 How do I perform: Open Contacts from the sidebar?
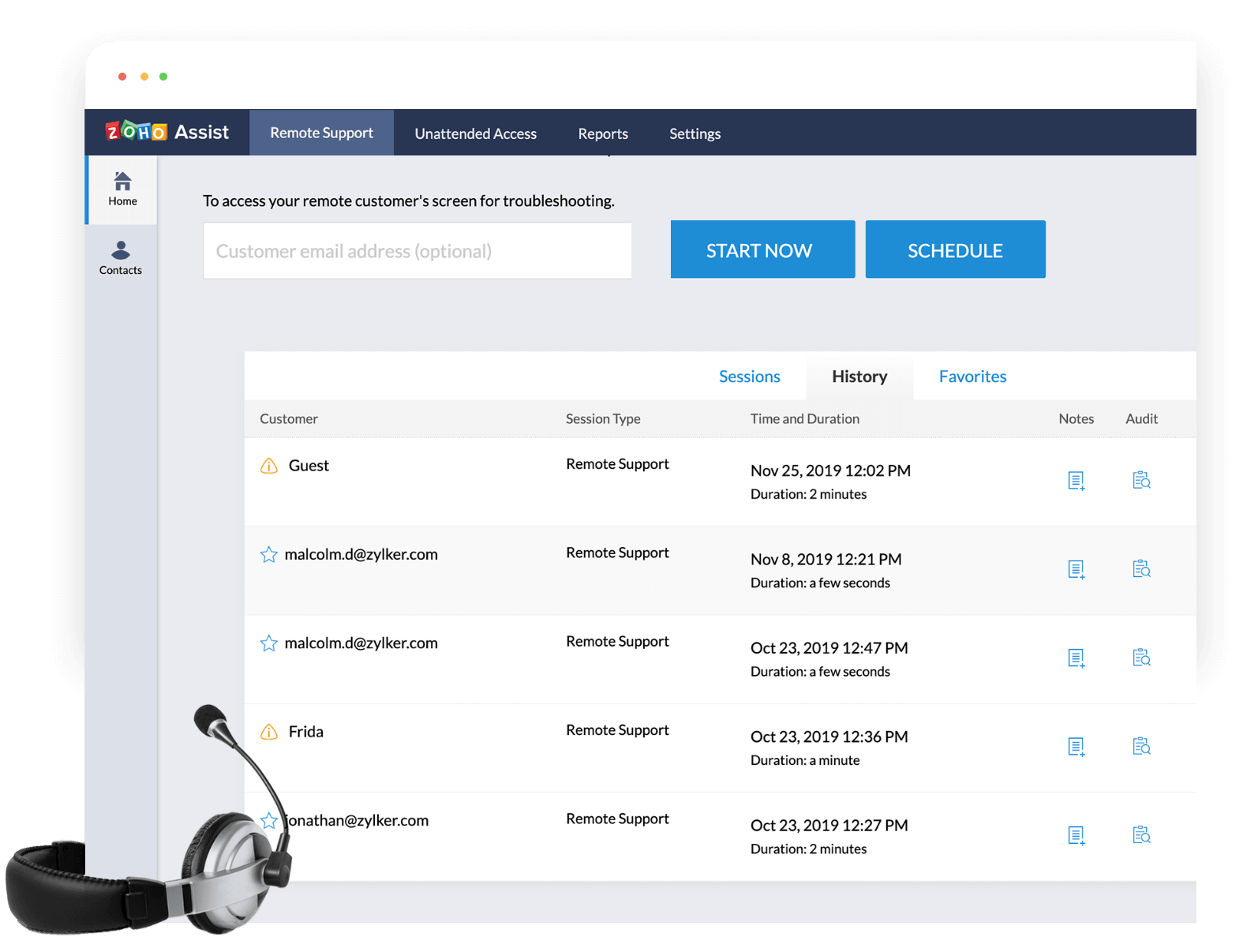click(x=121, y=257)
